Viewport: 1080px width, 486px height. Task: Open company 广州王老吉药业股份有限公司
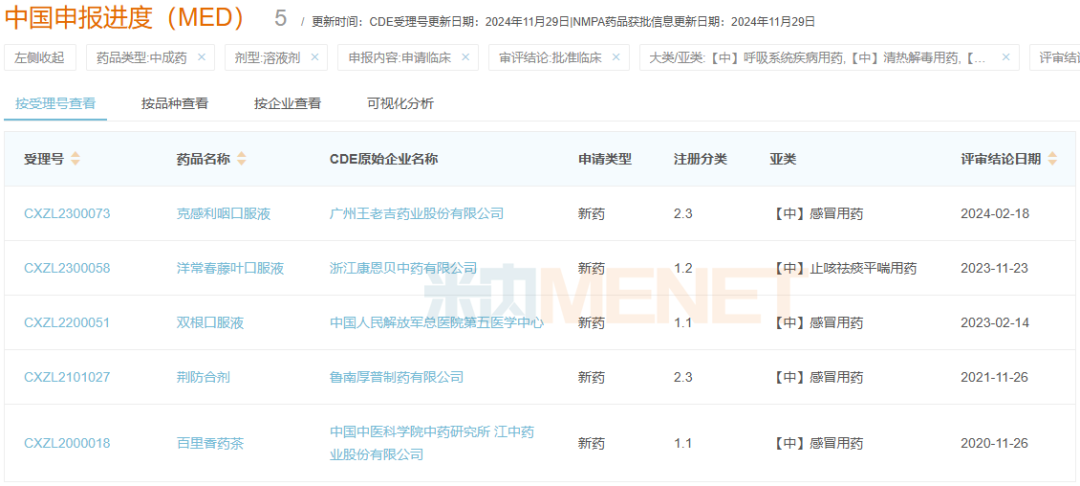pyautogui.click(x=417, y=214)
